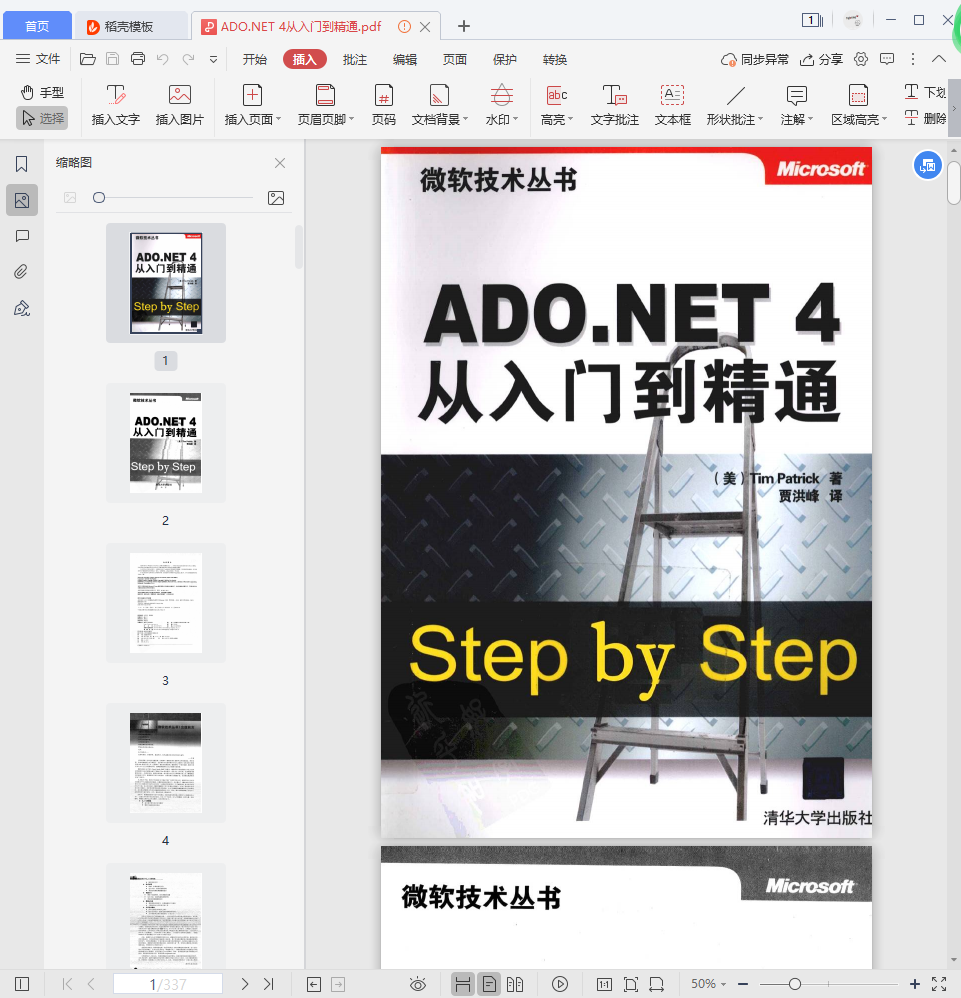The height and width of the screenshot is (998, 961).
Task: Activate the 手型 (Hand) tool
Action: [44, 92]
